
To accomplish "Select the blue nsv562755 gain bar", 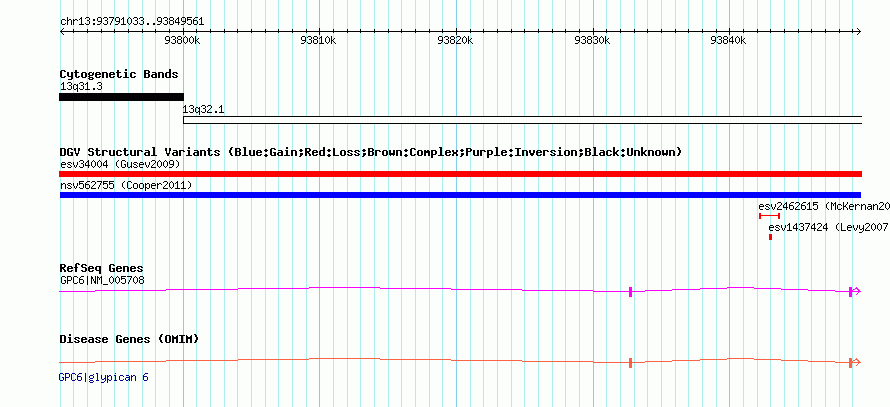I will (x=460, y=195).
